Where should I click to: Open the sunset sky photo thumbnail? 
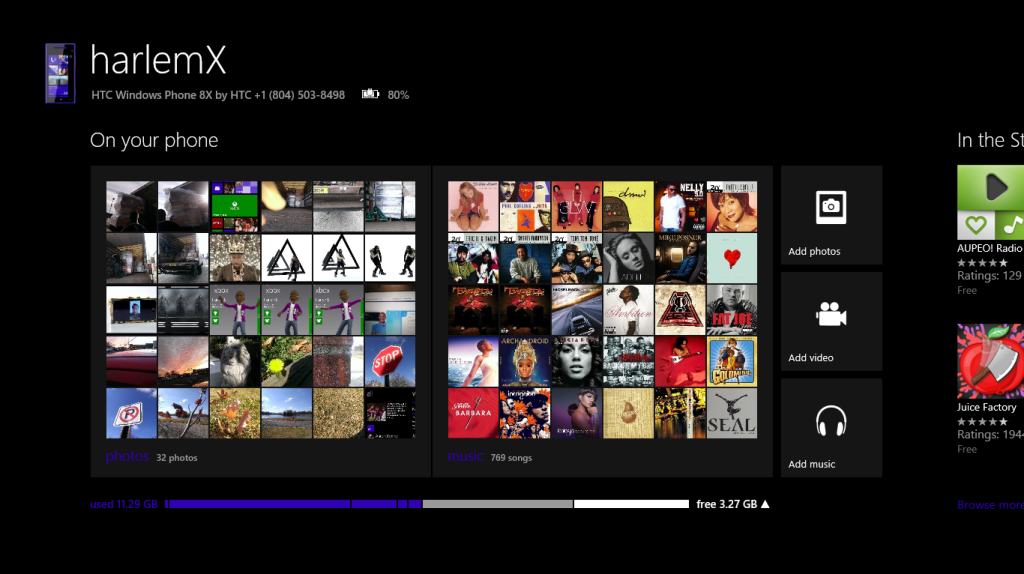coord(183,361)
